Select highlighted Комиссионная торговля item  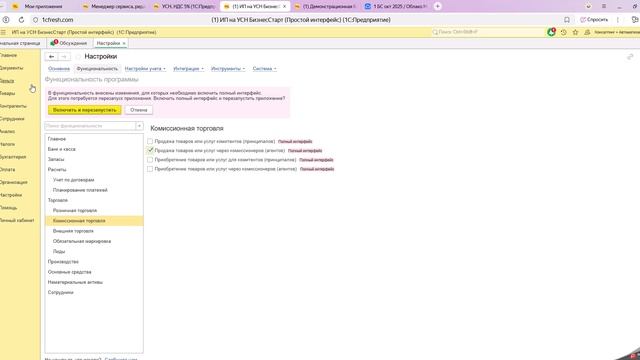[x=94, y=220]
